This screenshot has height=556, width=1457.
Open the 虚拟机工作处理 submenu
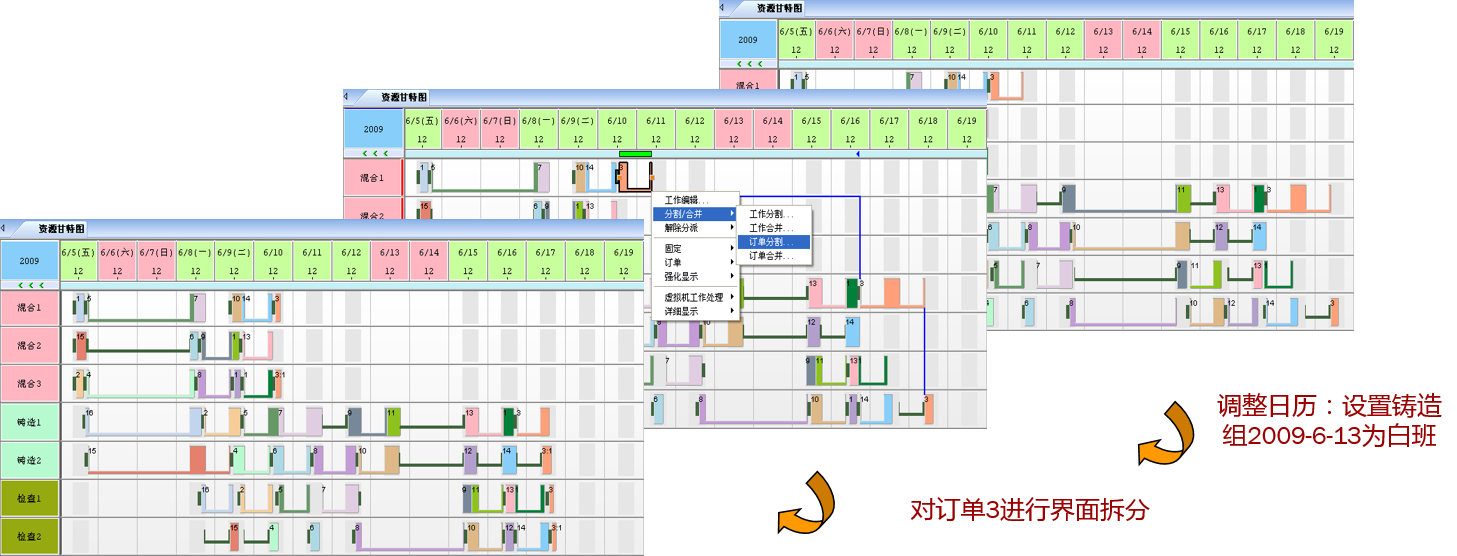point(693,297)
